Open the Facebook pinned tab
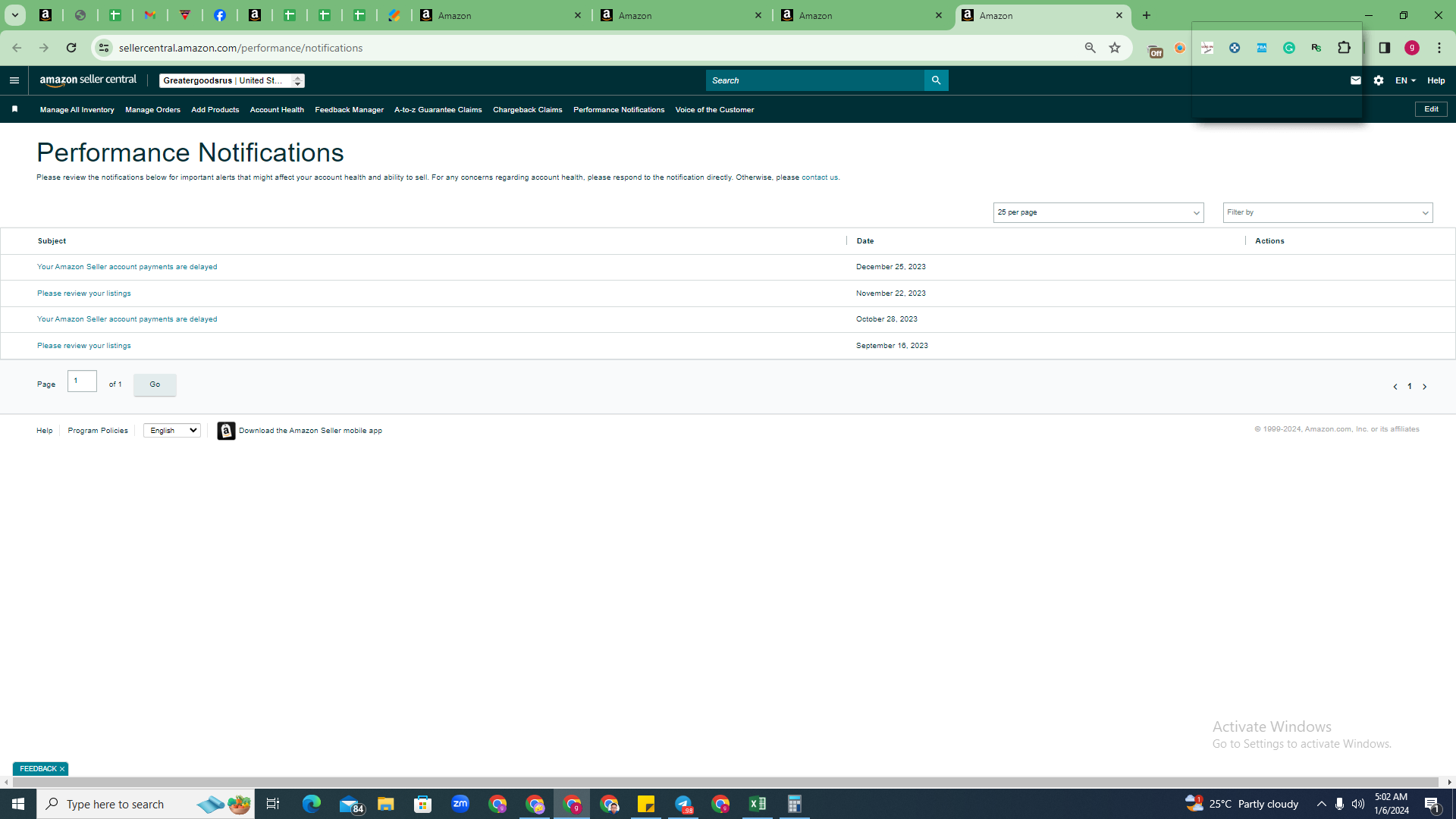 coord(220,15)
